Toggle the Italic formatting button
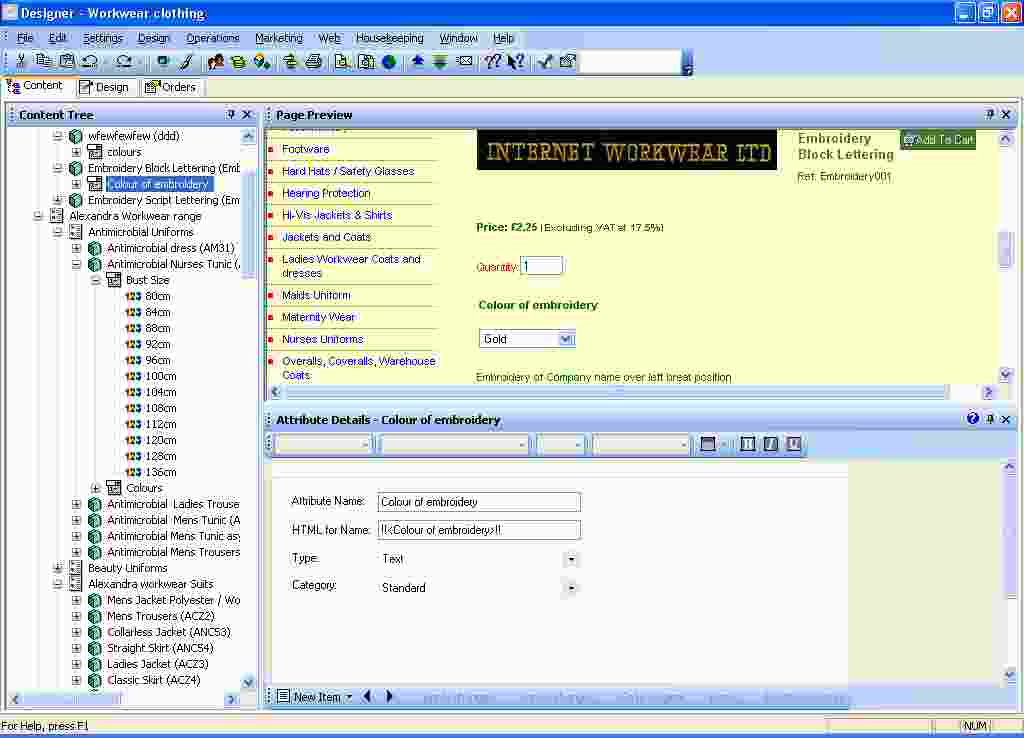The height and width of the screenshot is (738, 1024). point(771,445)
